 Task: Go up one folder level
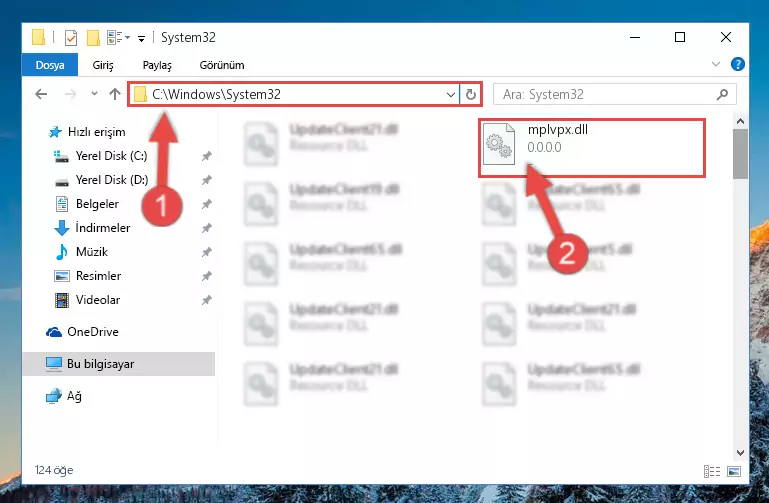115,94
